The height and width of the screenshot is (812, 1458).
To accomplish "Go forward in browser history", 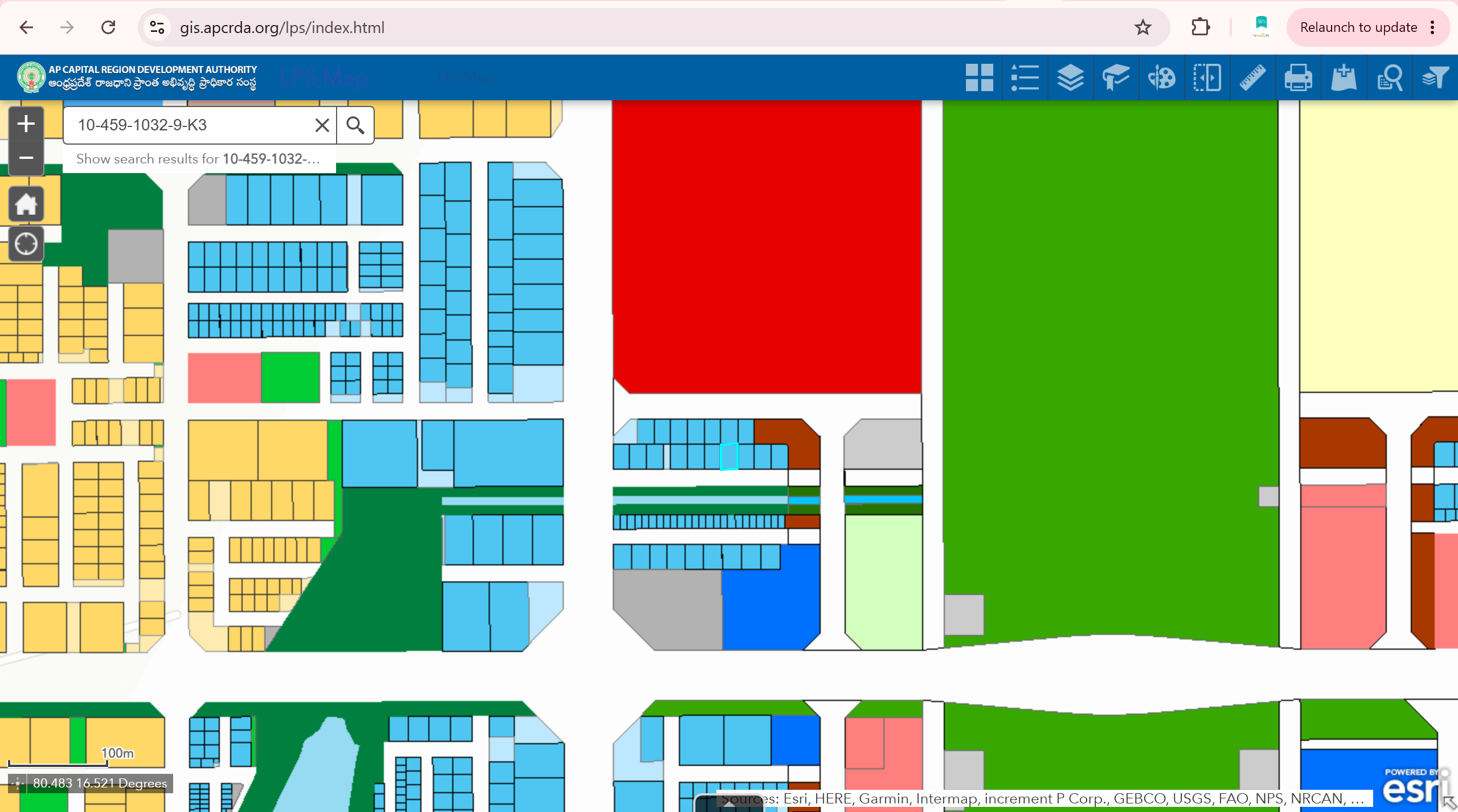I will (67, 27).
